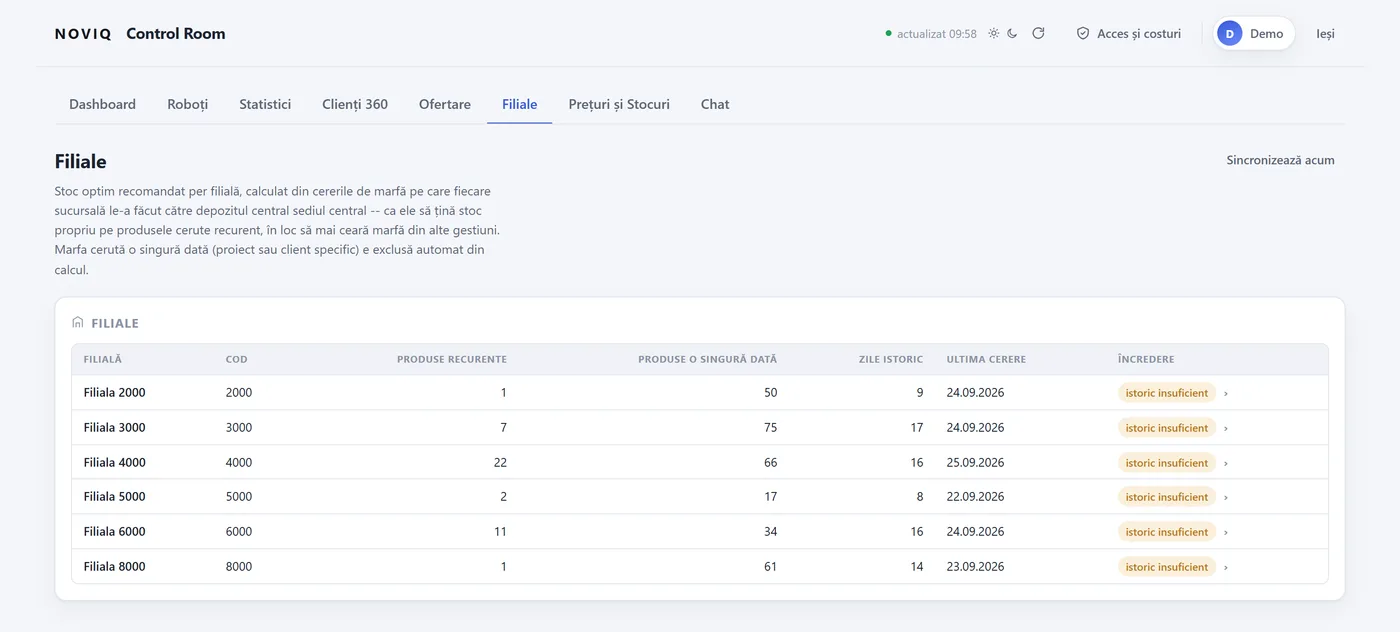Click the green status dot by actualizat
1400x632 pixels.
[x=888, y=33]
